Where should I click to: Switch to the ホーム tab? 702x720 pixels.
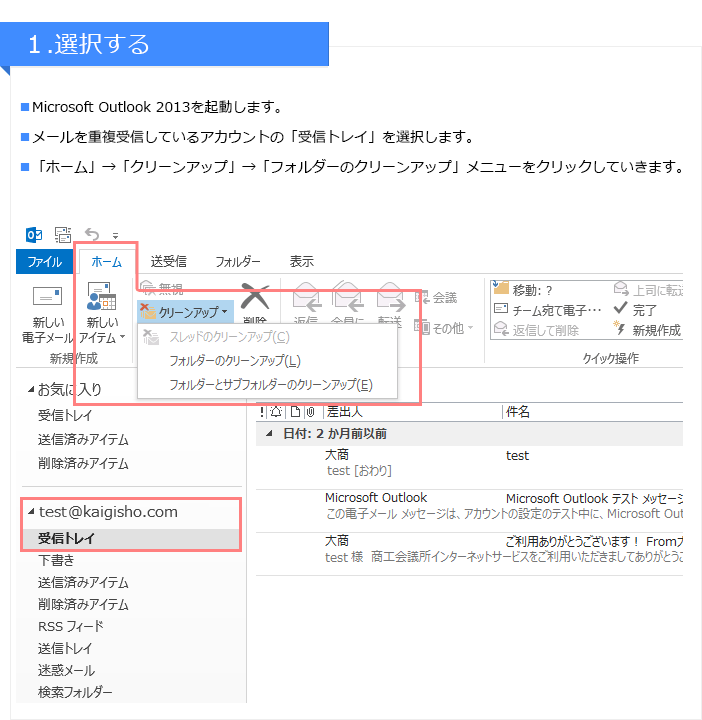[107, 262]
